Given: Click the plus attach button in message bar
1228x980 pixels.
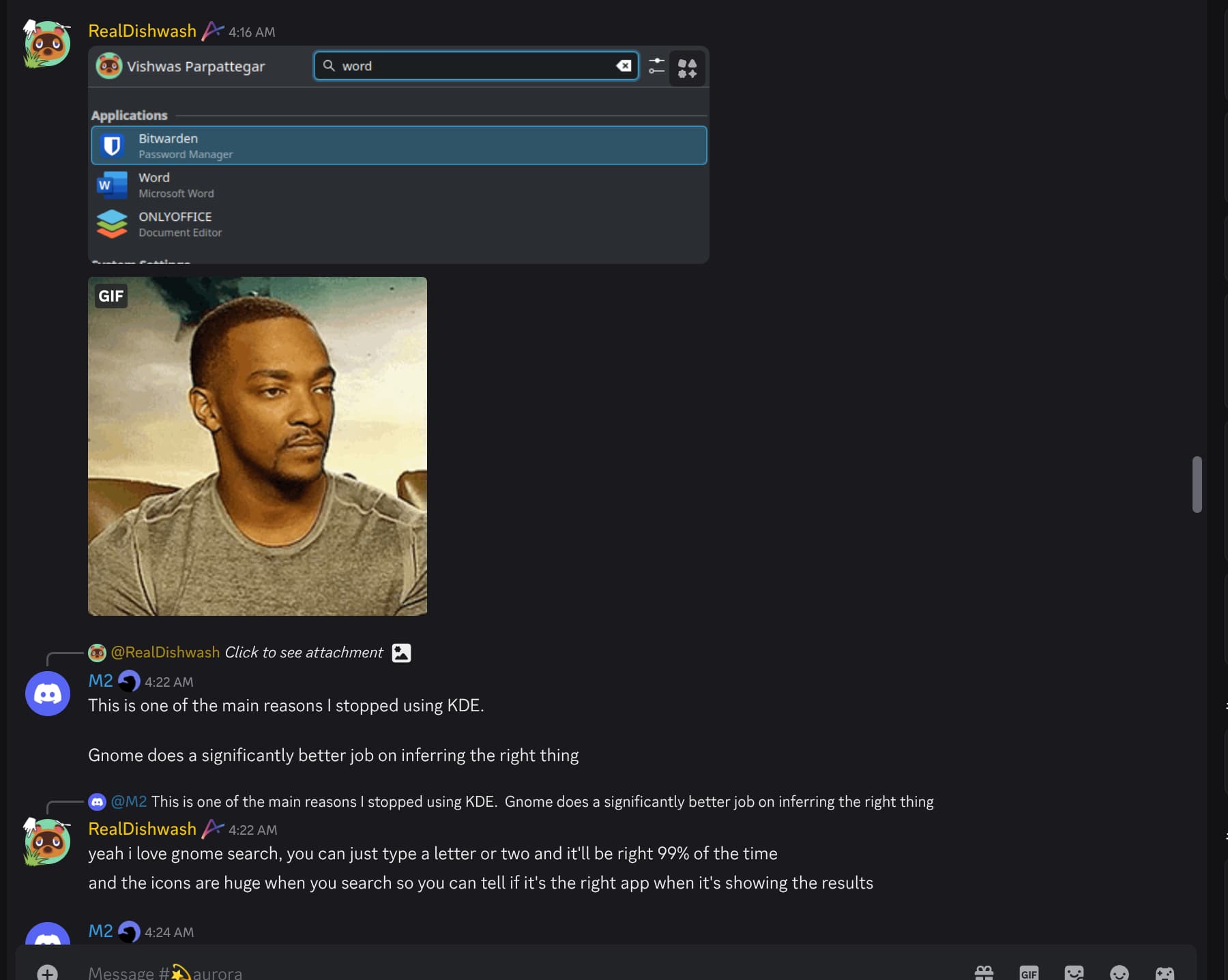Looking at the screenshot, I should pyautogui.click(x=47, y=973).
